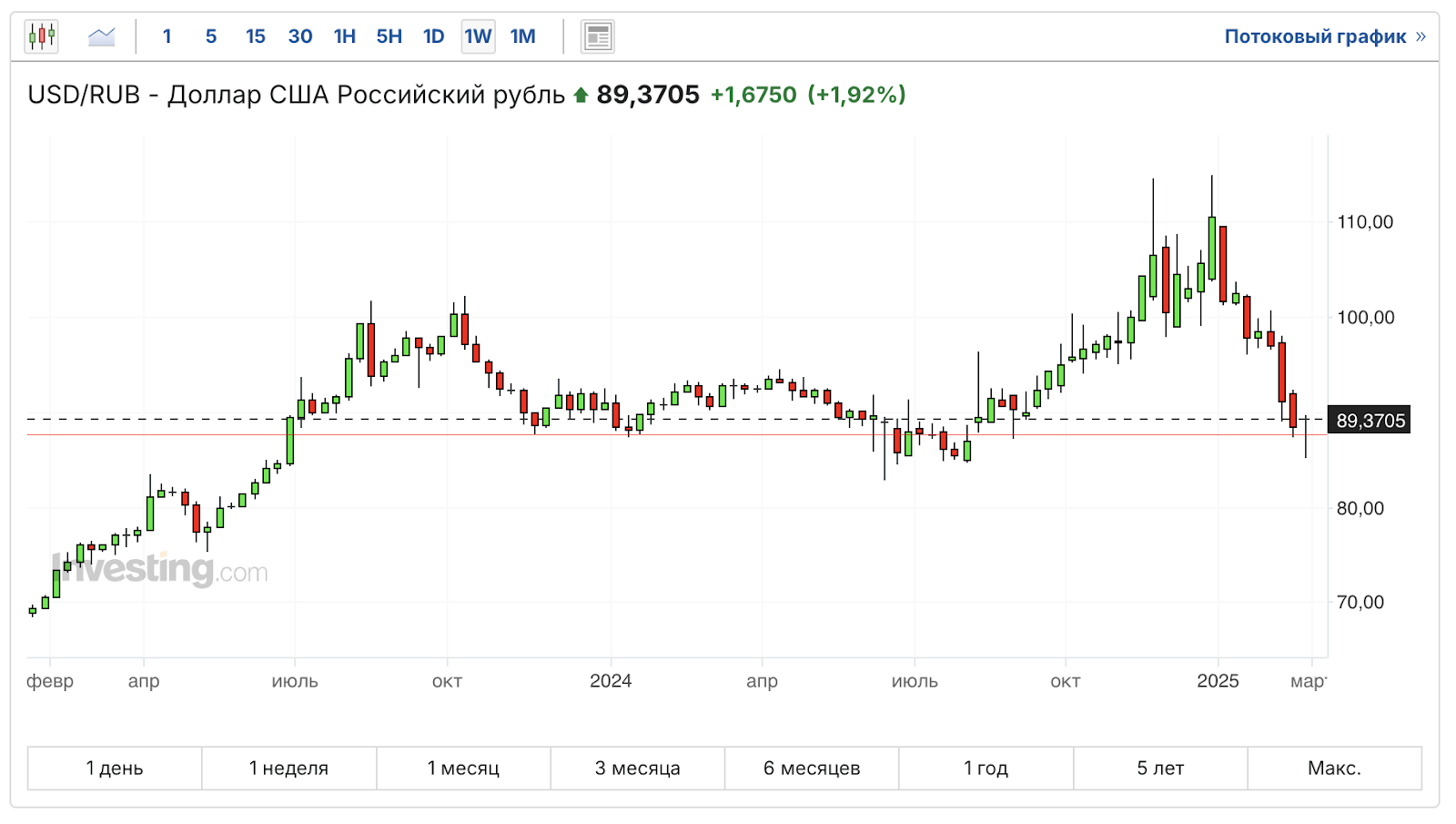Show the 1 неделя range
The width and height of the screenshot is (1456, 824).
pos(289,768)
